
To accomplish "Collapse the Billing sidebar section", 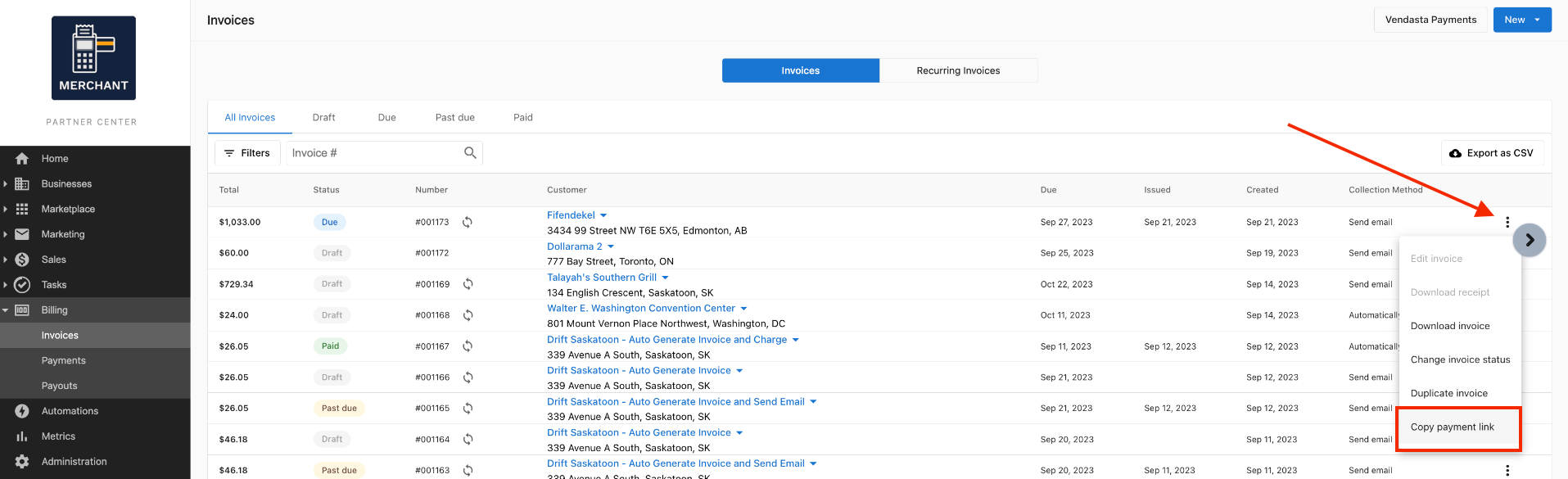I will (x=5, y=310).
